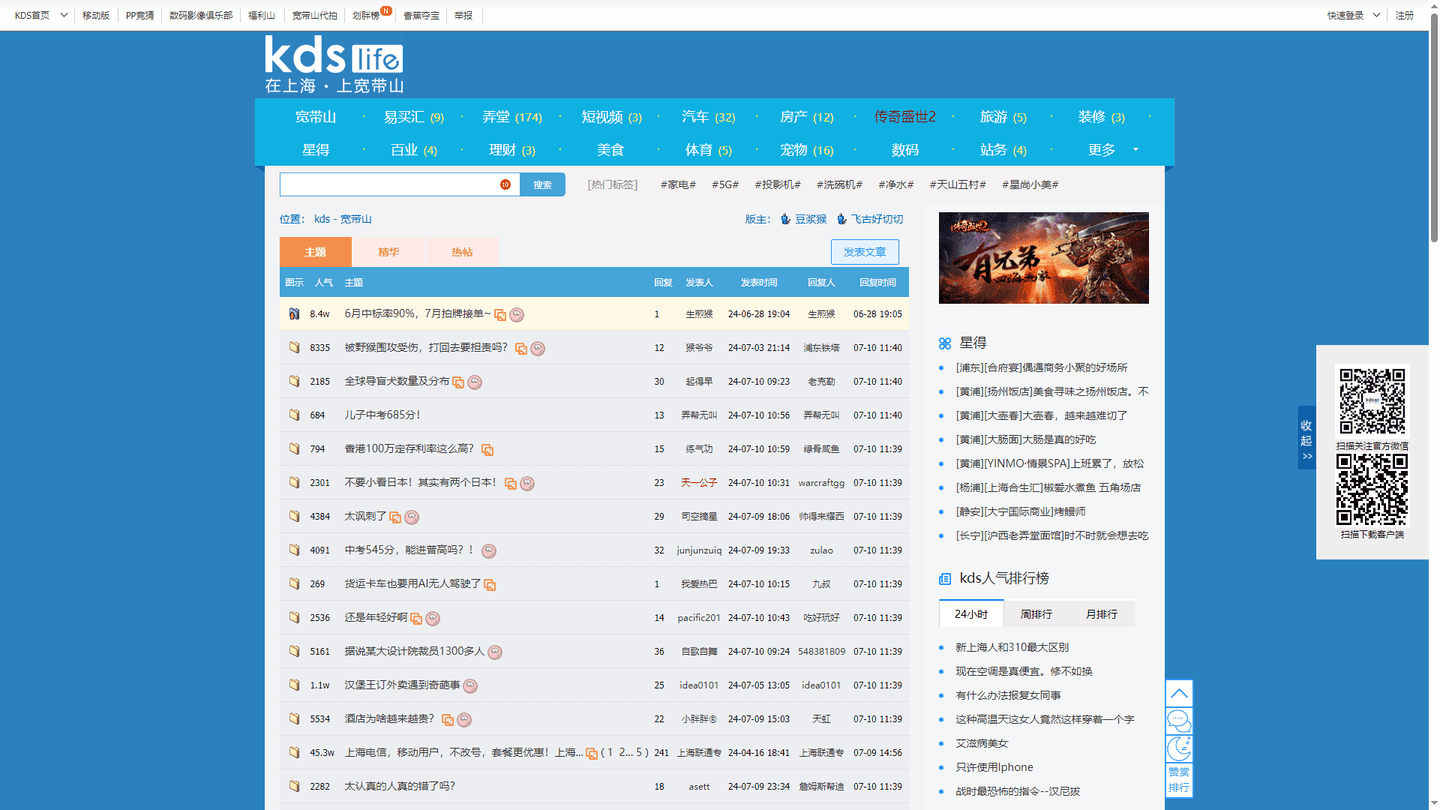1440x810 pixels.
Task: Open the #天山五村# hot tag
Action: pyautogui.click(x=958, y=185)
